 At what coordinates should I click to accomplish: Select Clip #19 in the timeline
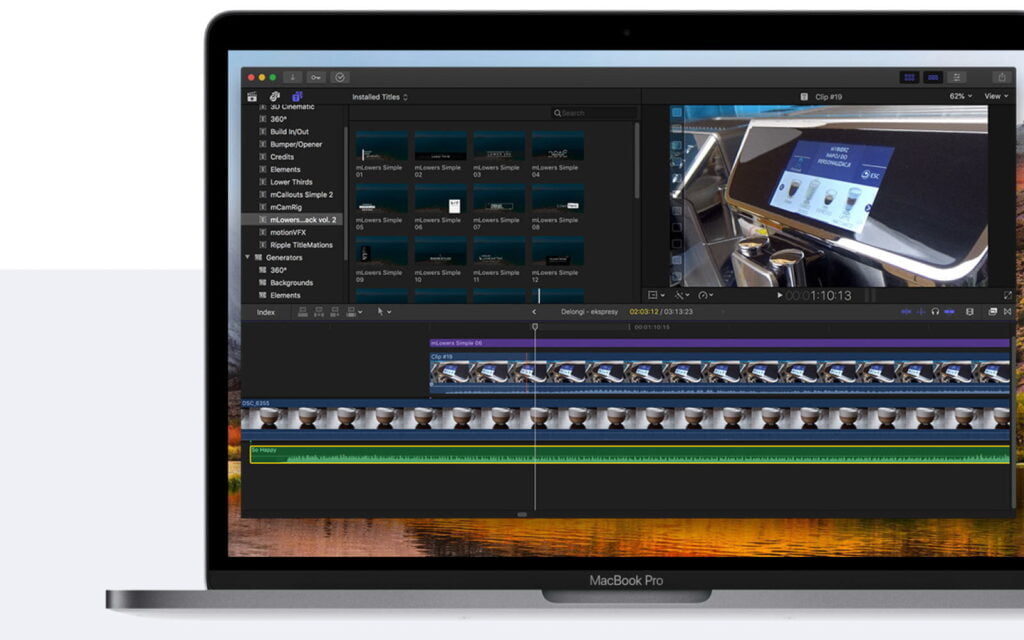click(x=720, y=374)
